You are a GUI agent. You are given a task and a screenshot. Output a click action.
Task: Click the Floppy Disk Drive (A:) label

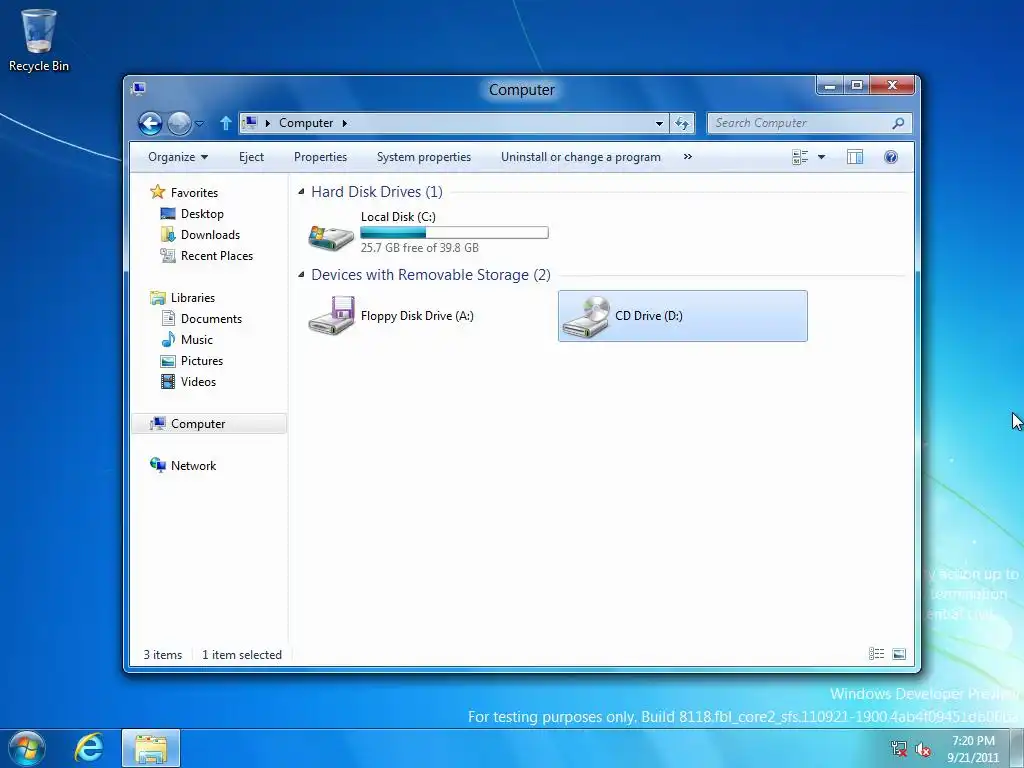(x=417, y=316)
